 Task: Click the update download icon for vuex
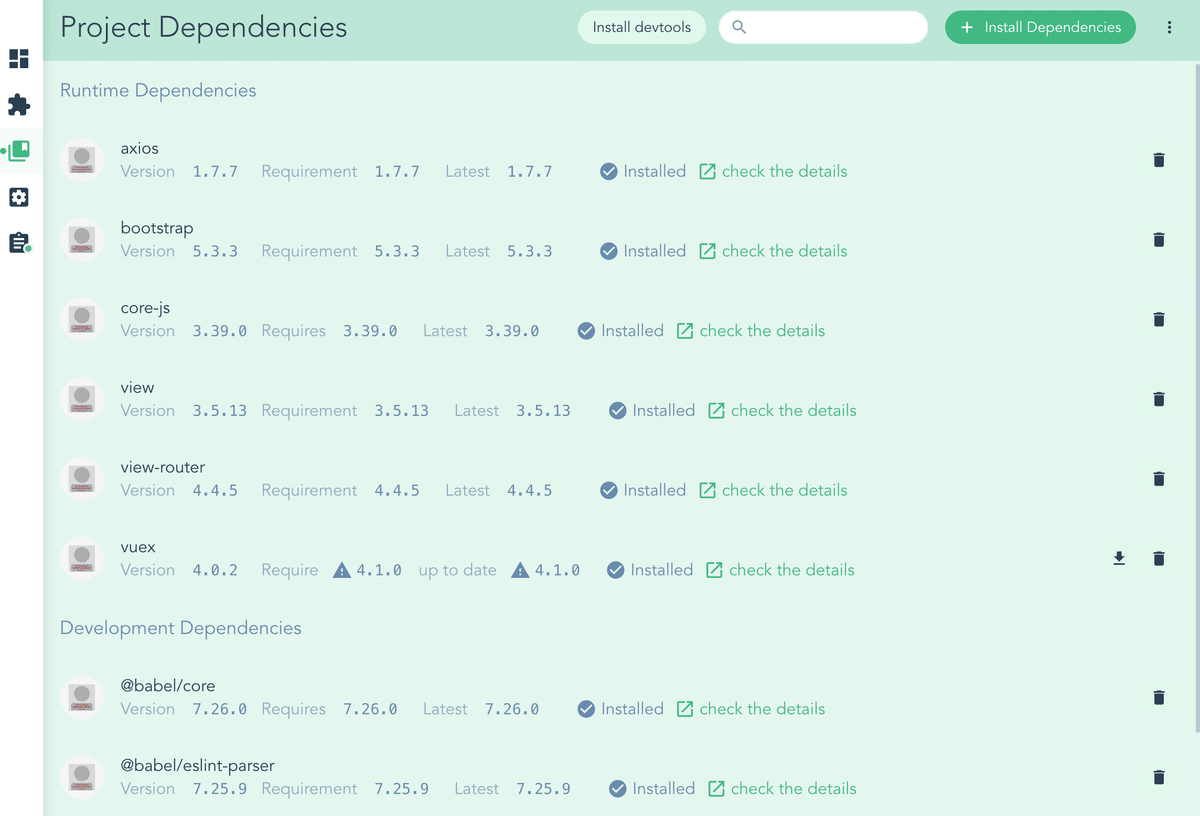(1119, 558)
